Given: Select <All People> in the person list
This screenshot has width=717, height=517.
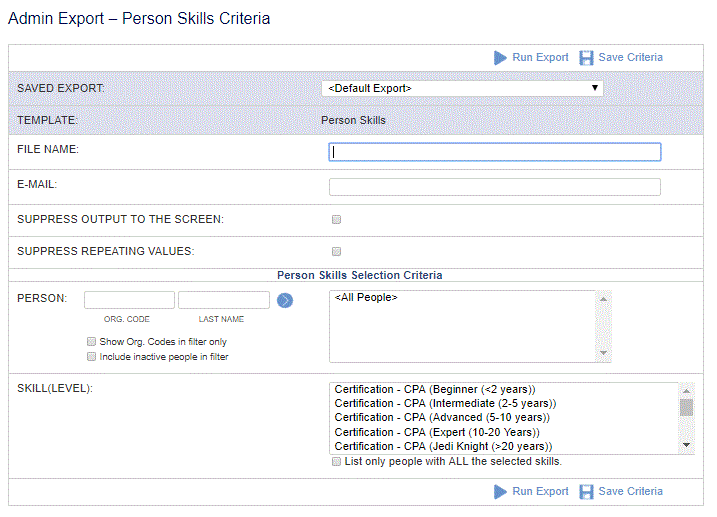Looking at the screenshot, I should (366, 297).
